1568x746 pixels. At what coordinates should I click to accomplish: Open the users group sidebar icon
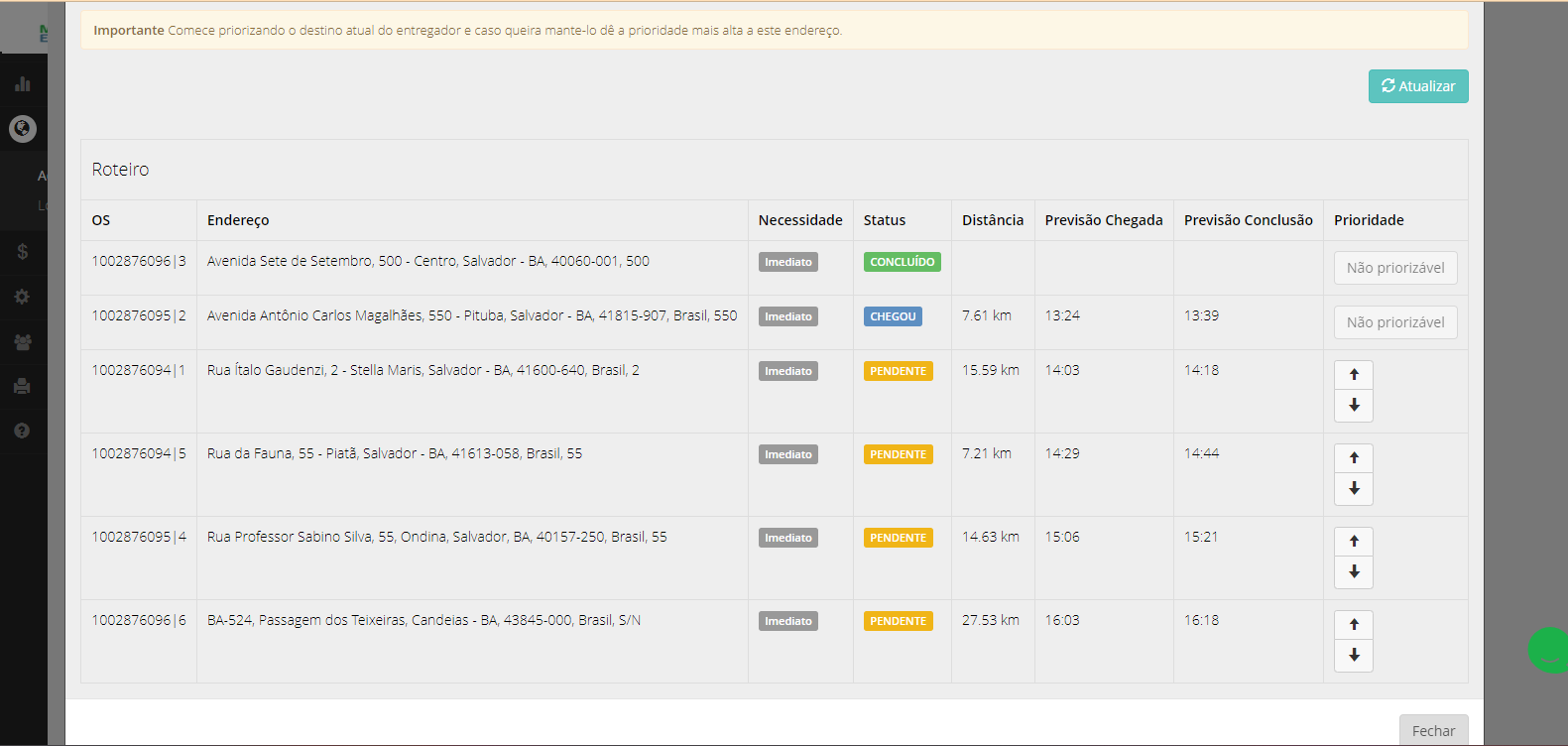22,342
